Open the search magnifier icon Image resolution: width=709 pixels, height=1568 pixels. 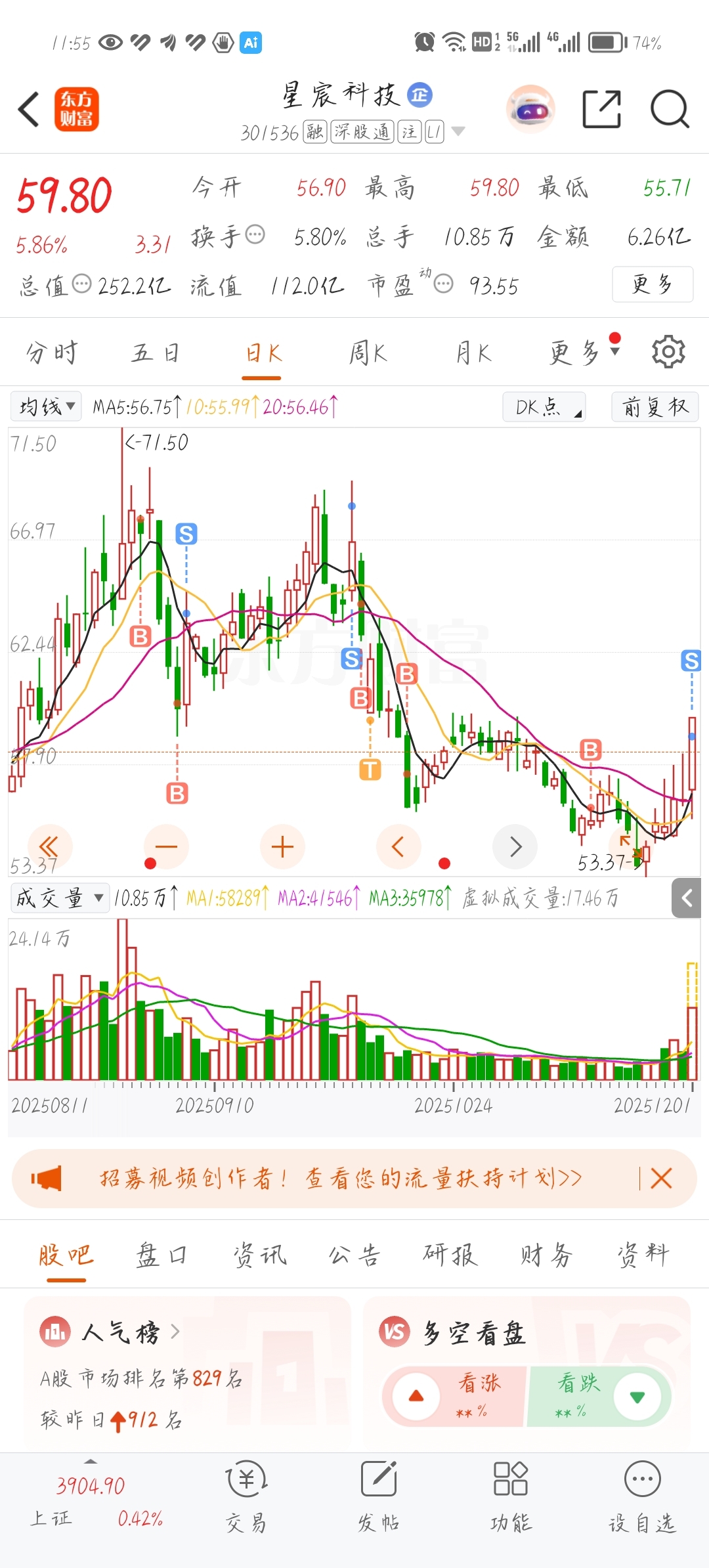[670, 109]
